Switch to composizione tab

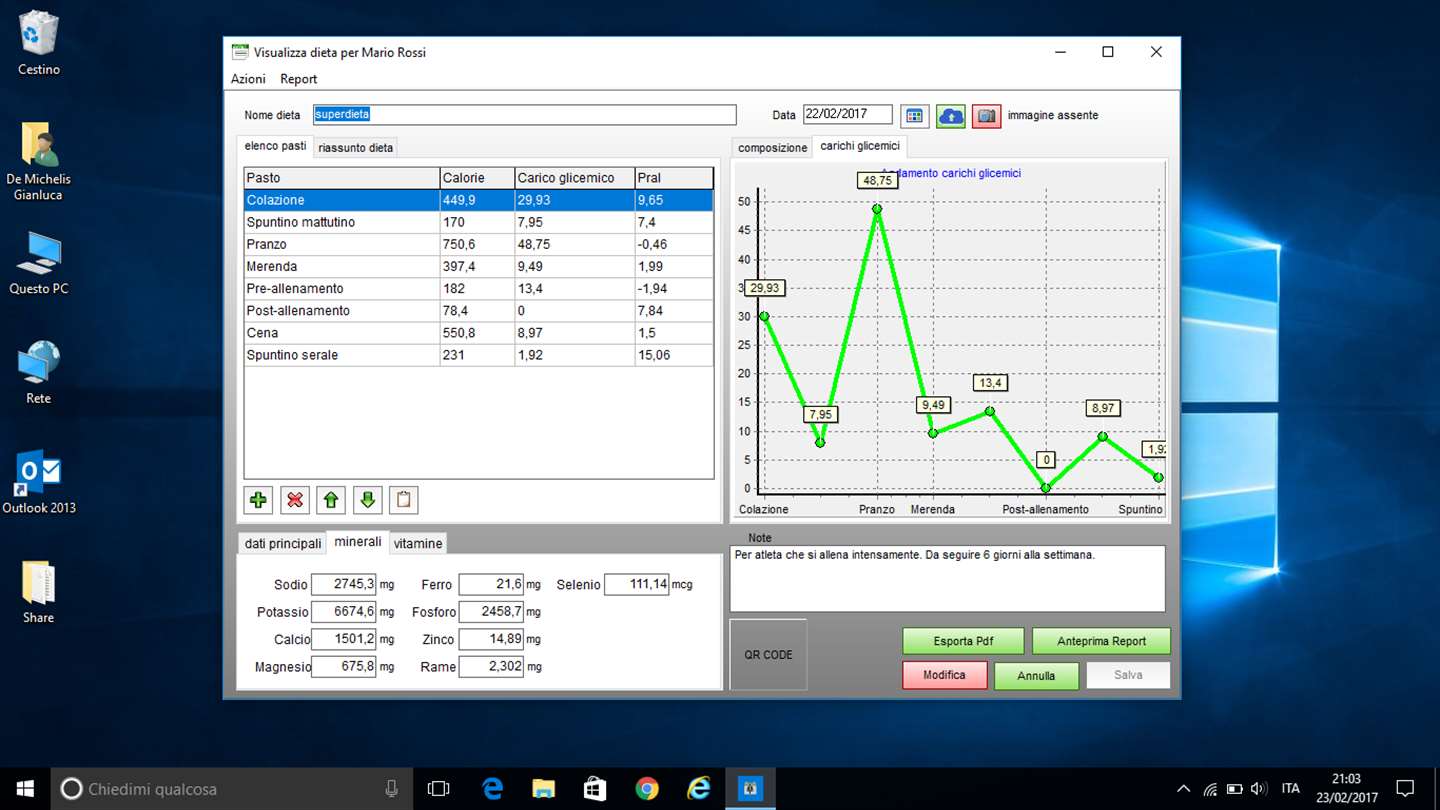tap(772, 148)
